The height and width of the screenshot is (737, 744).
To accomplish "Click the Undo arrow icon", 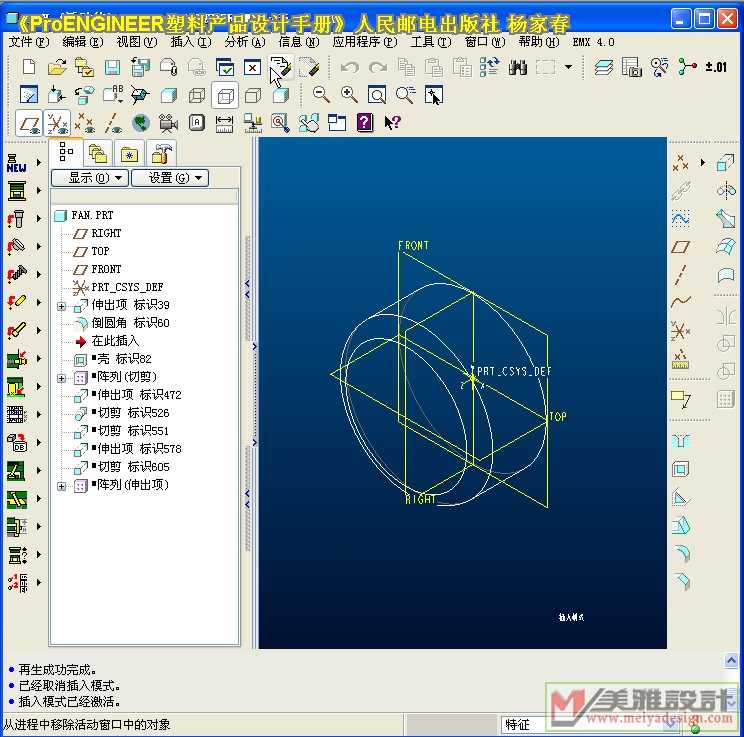I will point(350,67).
